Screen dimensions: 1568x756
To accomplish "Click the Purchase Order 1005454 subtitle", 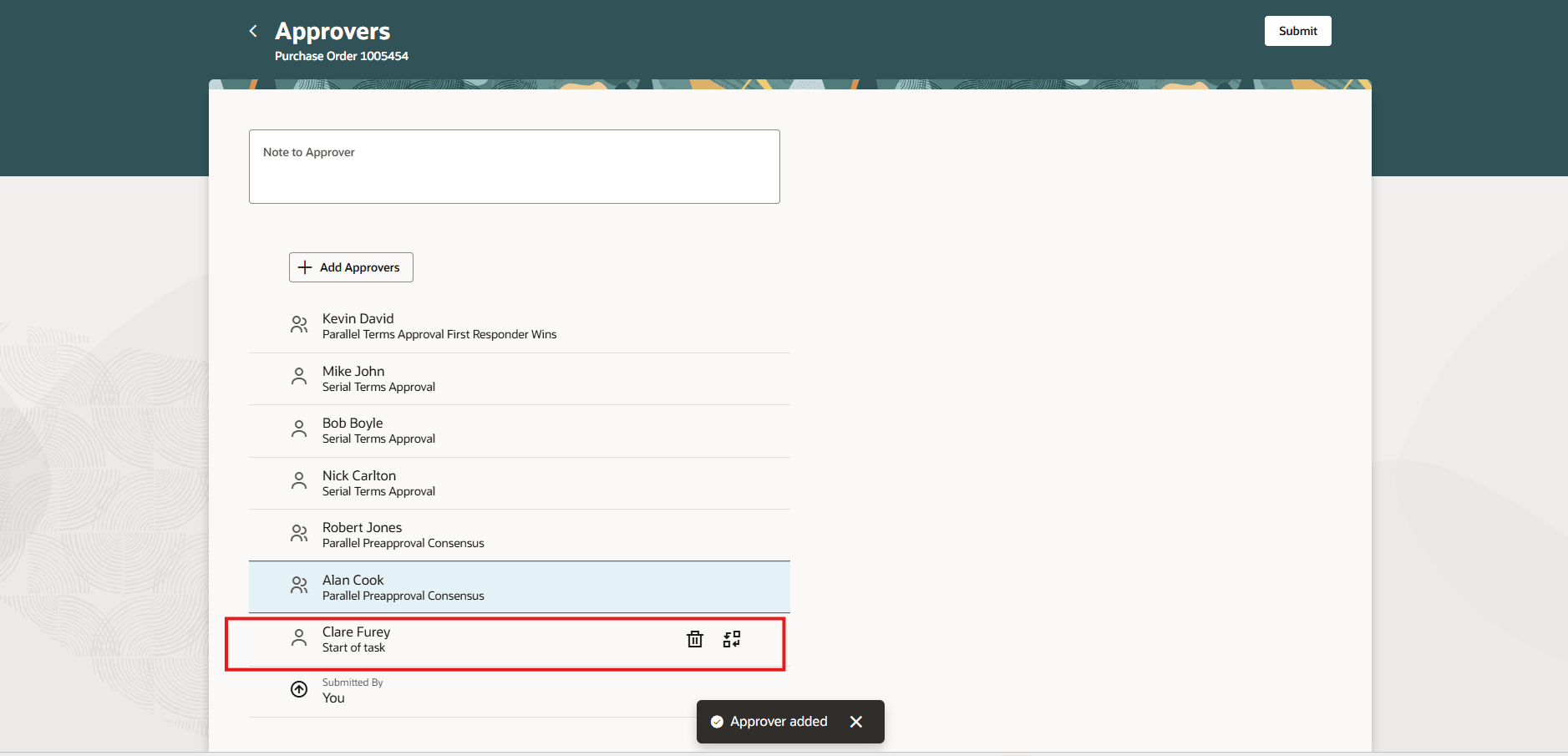I will (x=342, y=56).
